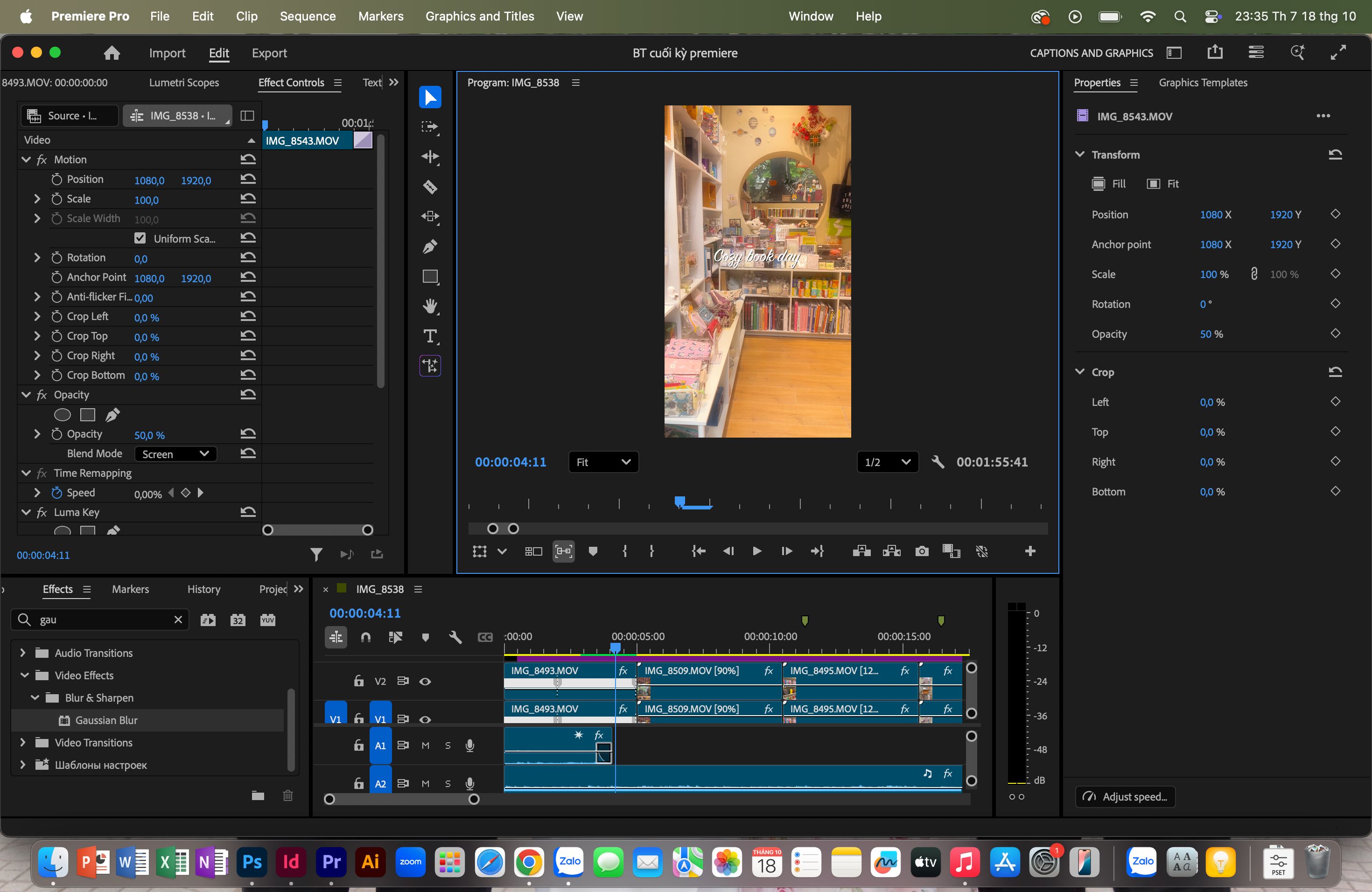1372x892 pixels.
Task: Select the Rectangle tool
Action: 430,277
